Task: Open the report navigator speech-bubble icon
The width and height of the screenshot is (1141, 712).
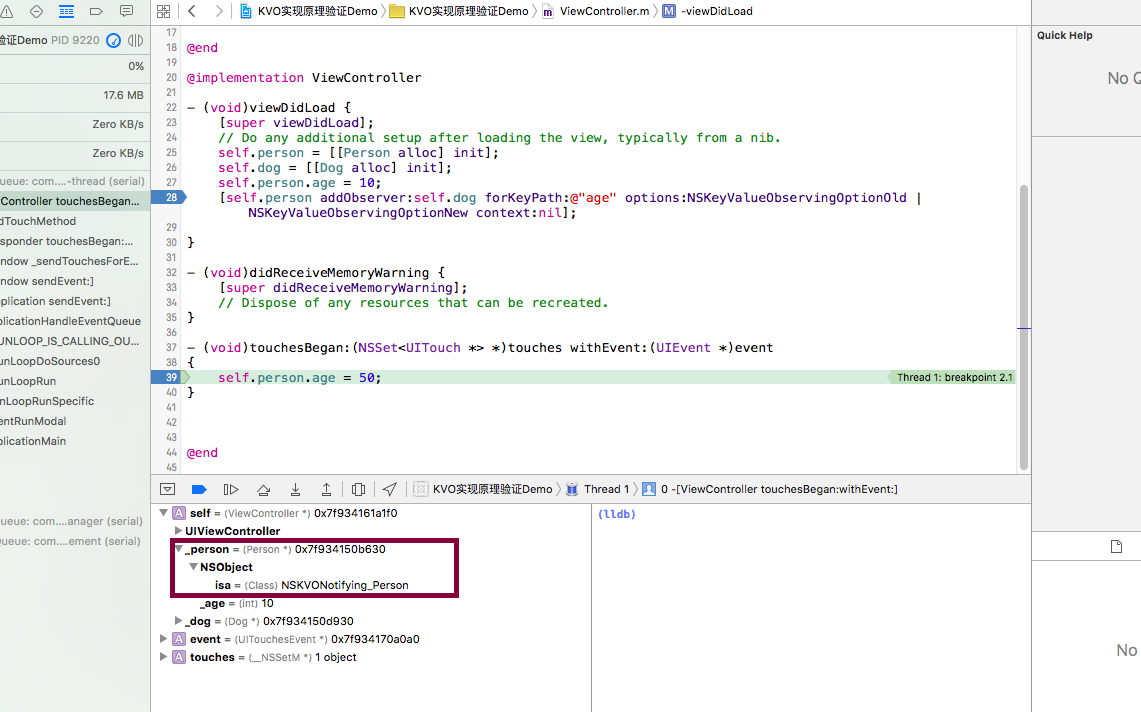Action: tap(126, 11)
